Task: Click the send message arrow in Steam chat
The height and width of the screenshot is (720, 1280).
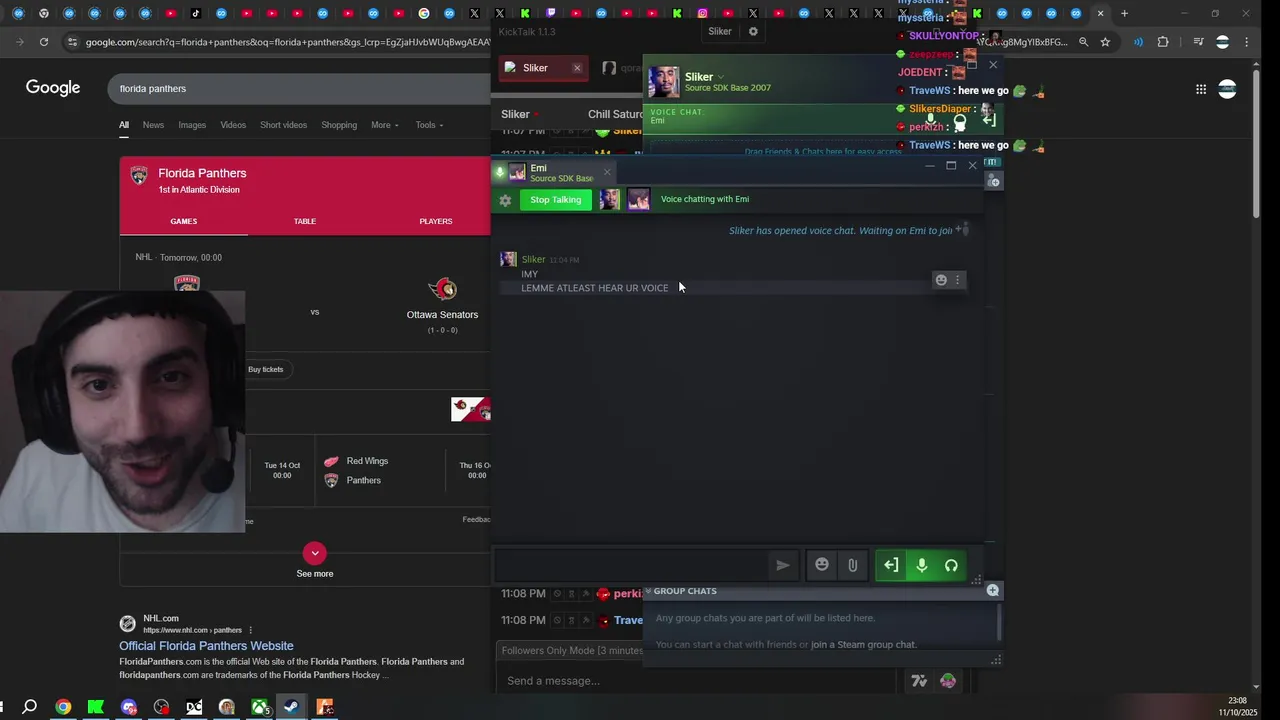Action: [x=783, y=565]
